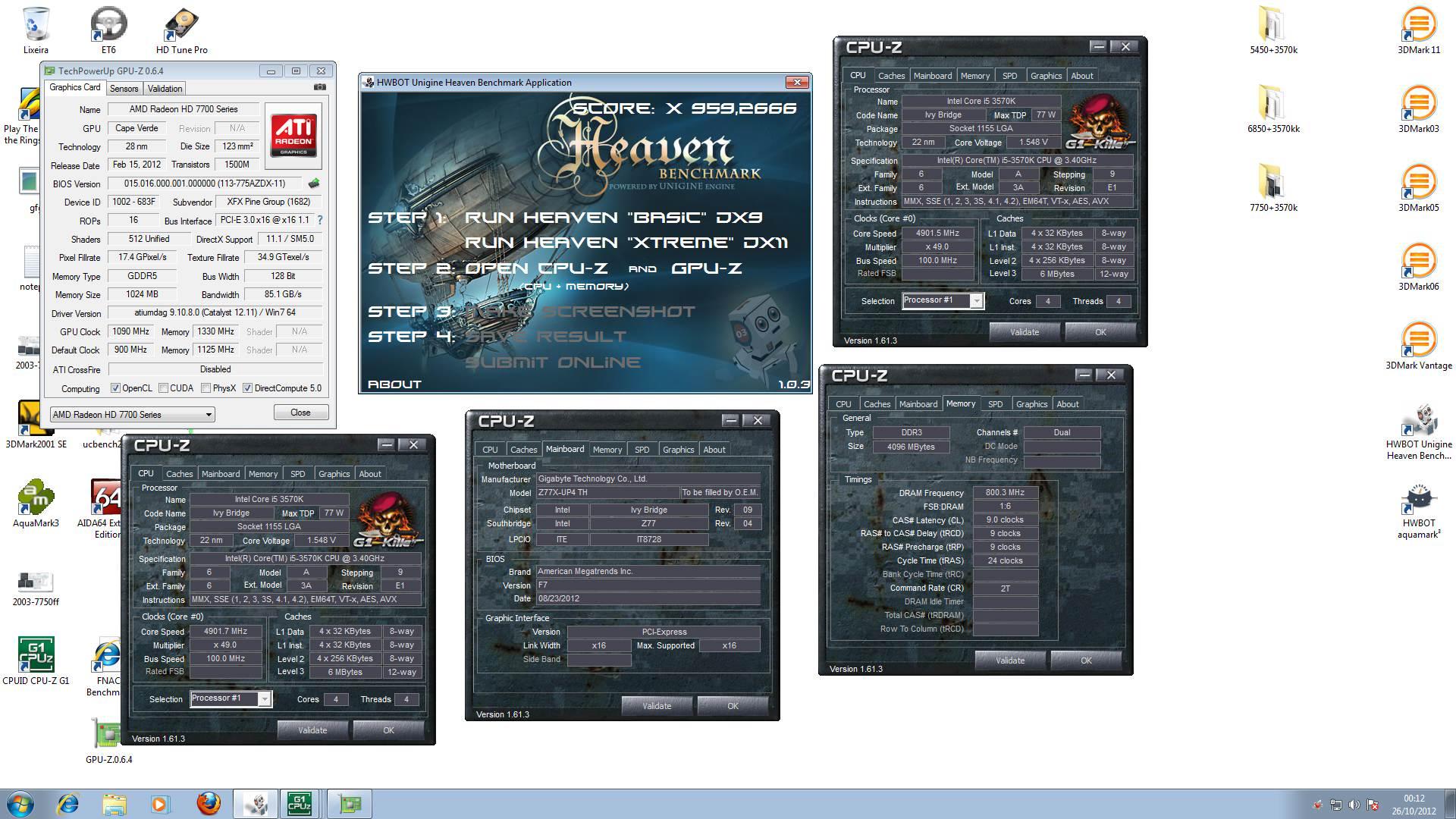The width and height of the screenshot is (1456, 819).
Task: Toggle OpenCL checkbox in GPU-Z
Action: coord(116,388)
